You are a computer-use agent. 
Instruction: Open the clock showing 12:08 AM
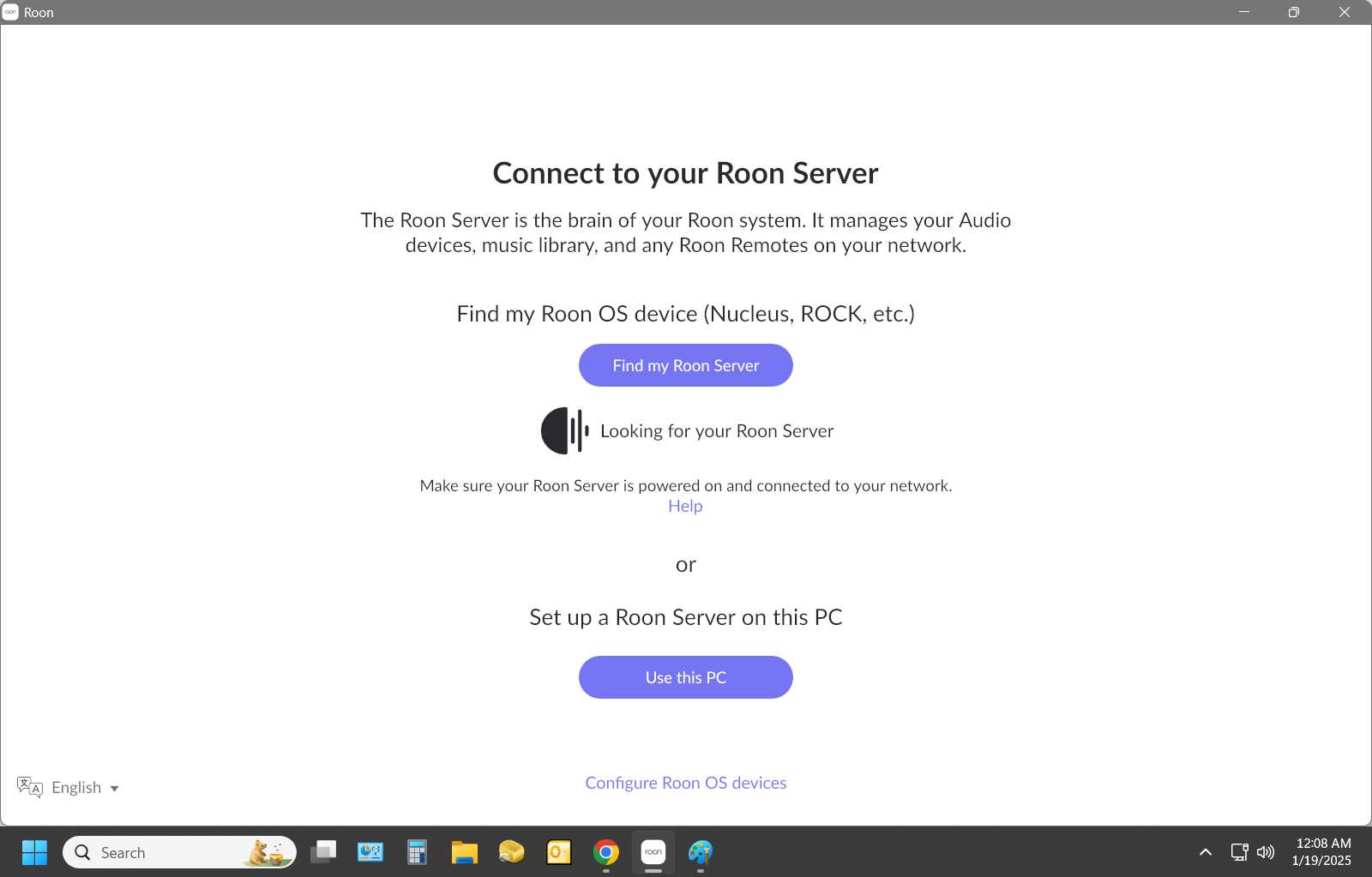1322,852
